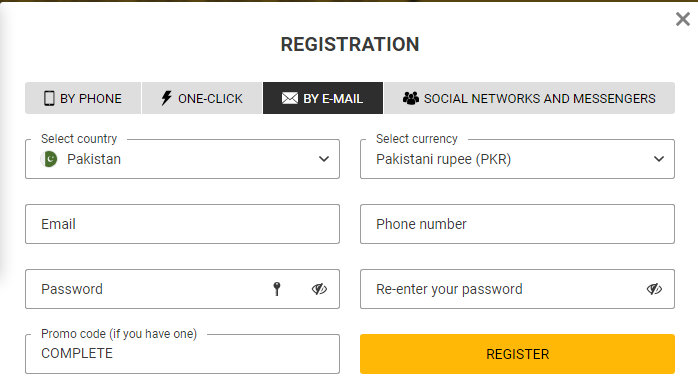Focus the Phone number field
The height and width of the screenshot is (380, 698).
pyautogui.click(x=517, y=224)
